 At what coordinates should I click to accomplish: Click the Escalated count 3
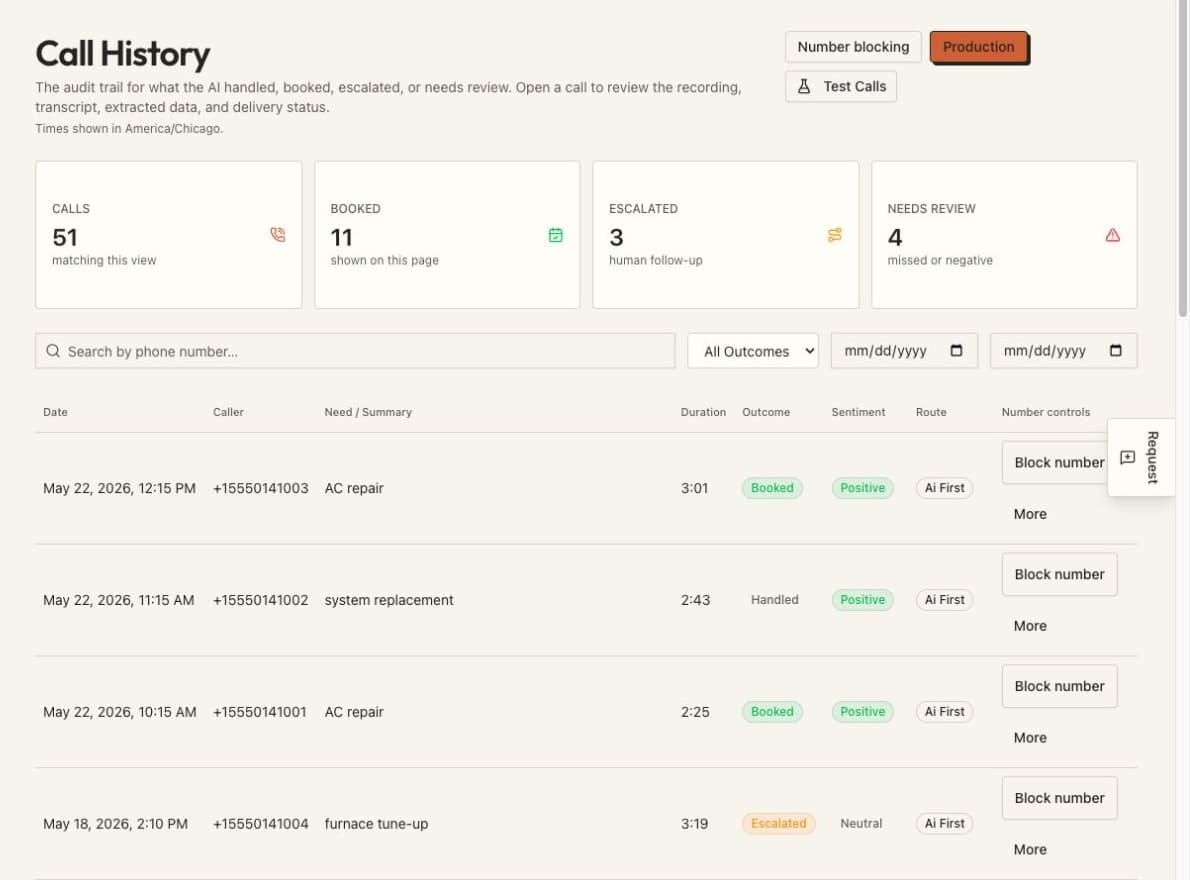point(616,237)
